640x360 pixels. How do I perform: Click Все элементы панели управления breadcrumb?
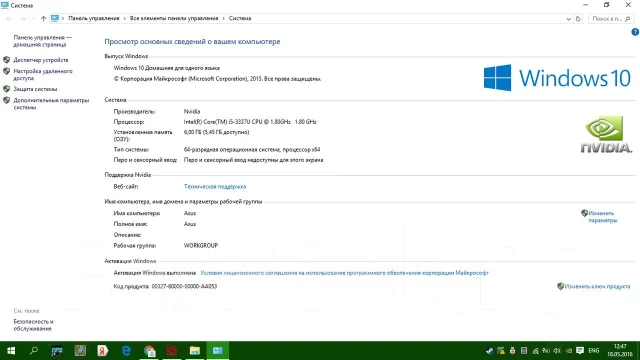point(174,18)
